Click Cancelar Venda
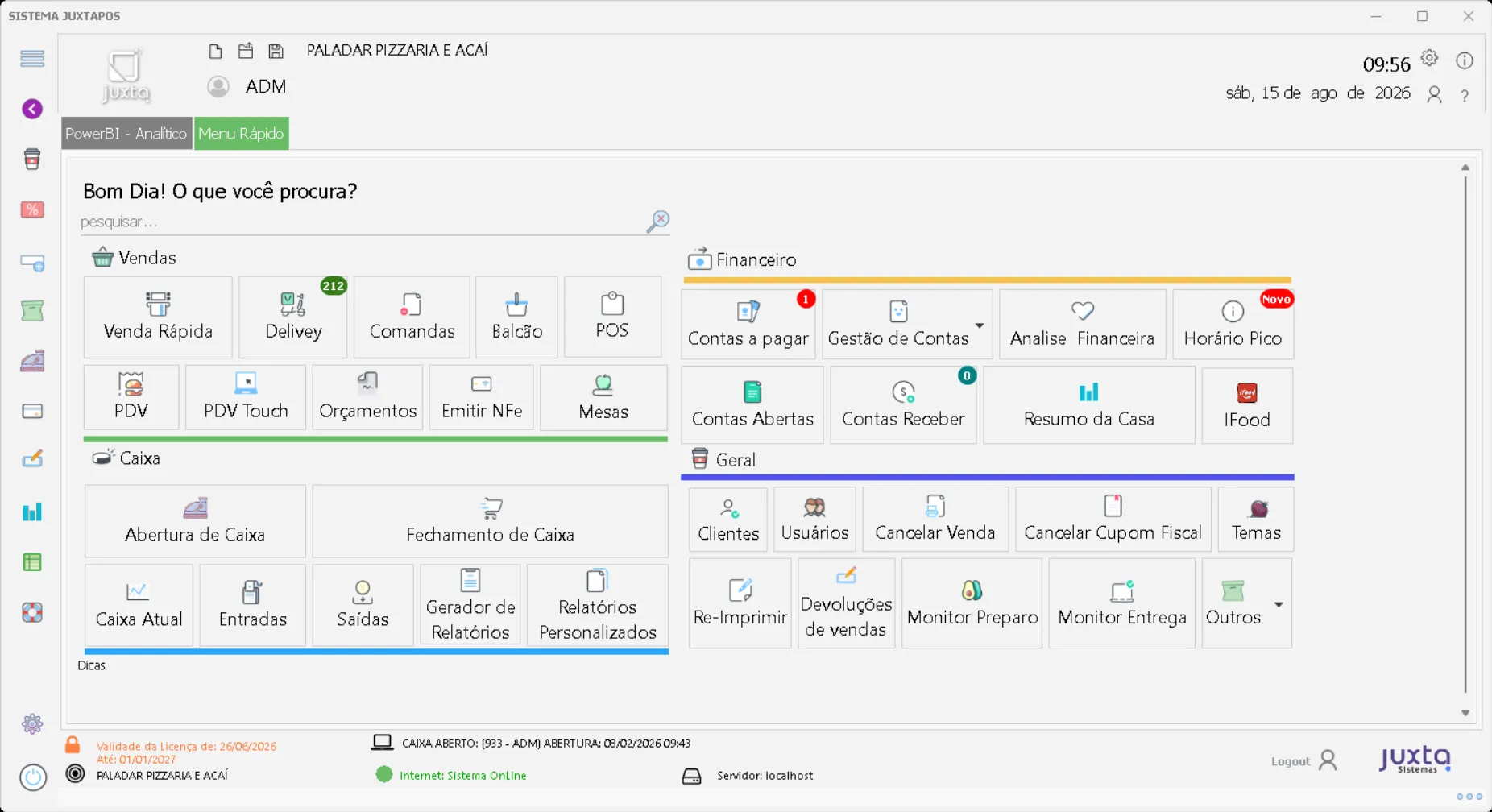The width and height of the screenshot is (1492, 812). pyautogui.click(x=935, y=520)
